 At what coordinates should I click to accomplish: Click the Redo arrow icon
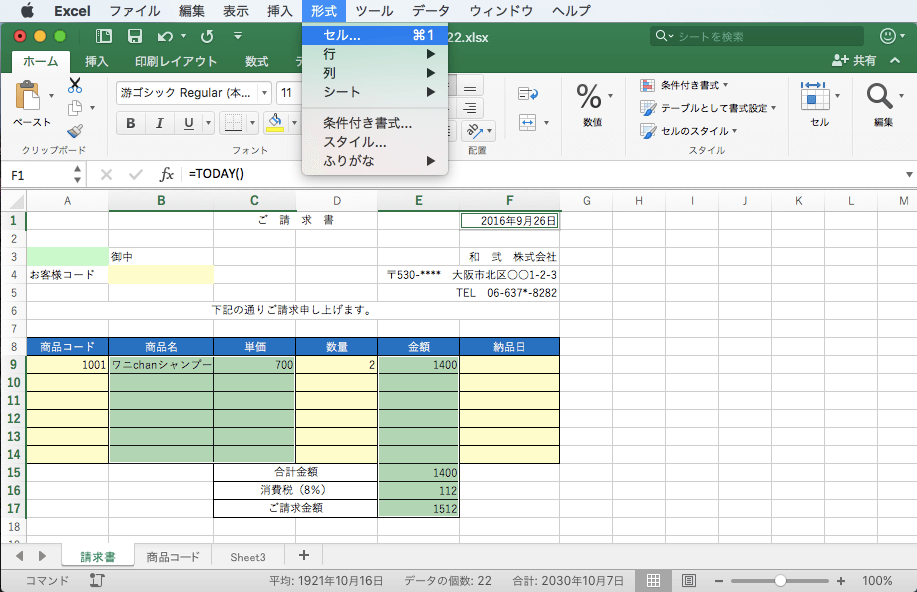[207, 36]
